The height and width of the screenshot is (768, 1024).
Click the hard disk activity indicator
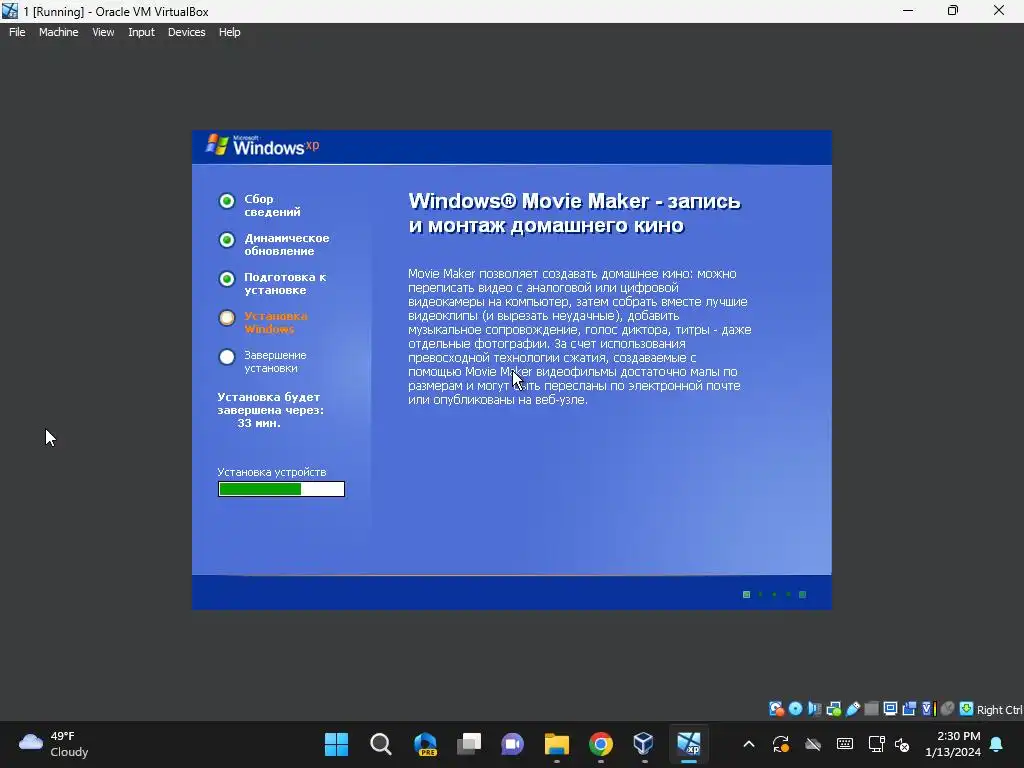[776, 709]
